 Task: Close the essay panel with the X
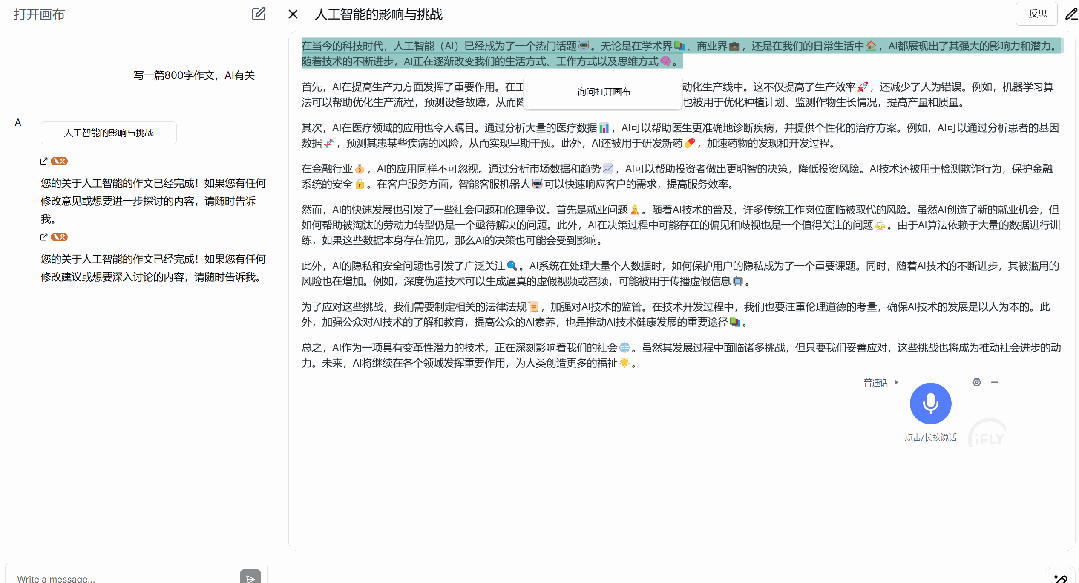pyautogui.click(x=291, y=14)
